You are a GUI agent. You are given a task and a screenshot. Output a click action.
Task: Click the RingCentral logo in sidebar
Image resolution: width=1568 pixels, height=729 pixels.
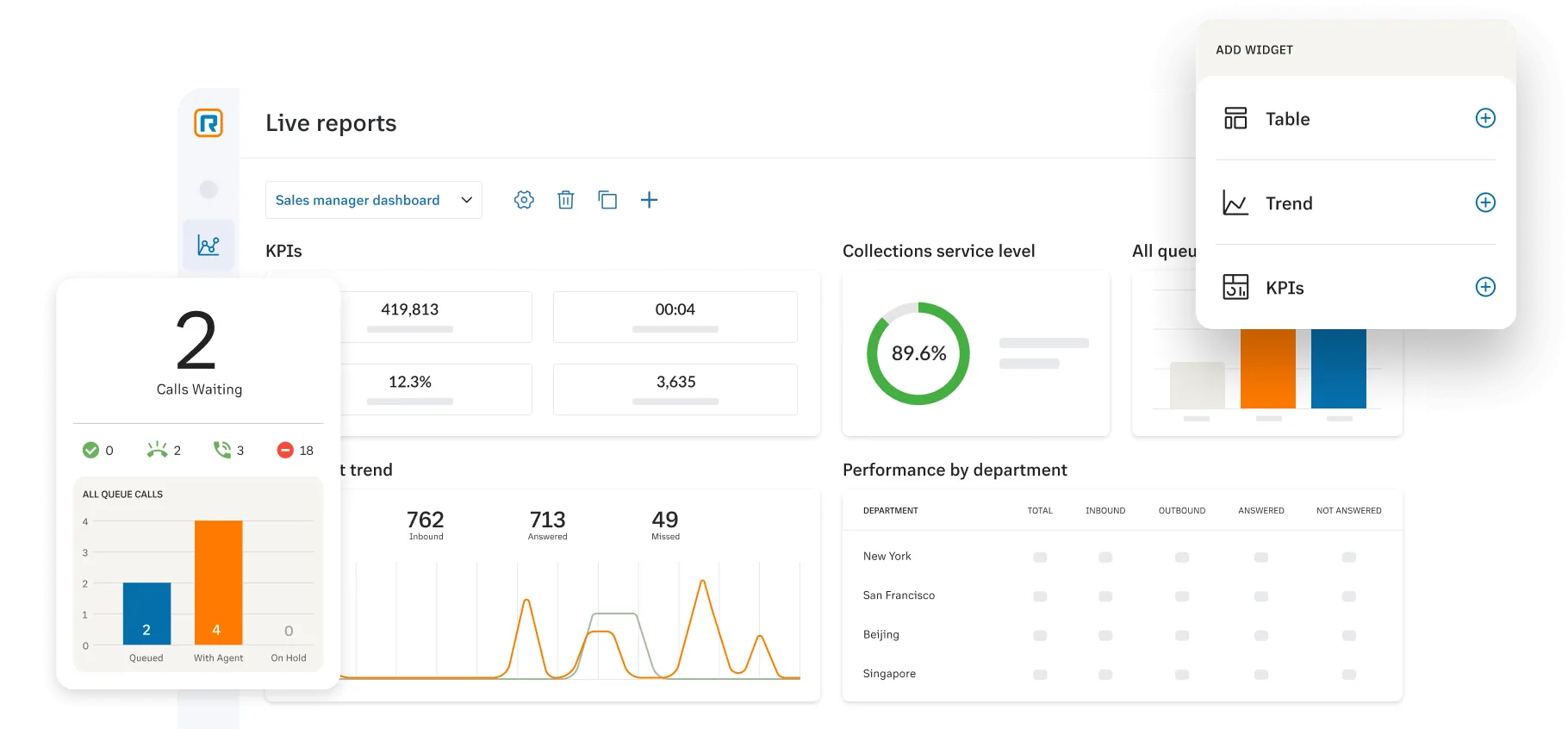point(208,123)
